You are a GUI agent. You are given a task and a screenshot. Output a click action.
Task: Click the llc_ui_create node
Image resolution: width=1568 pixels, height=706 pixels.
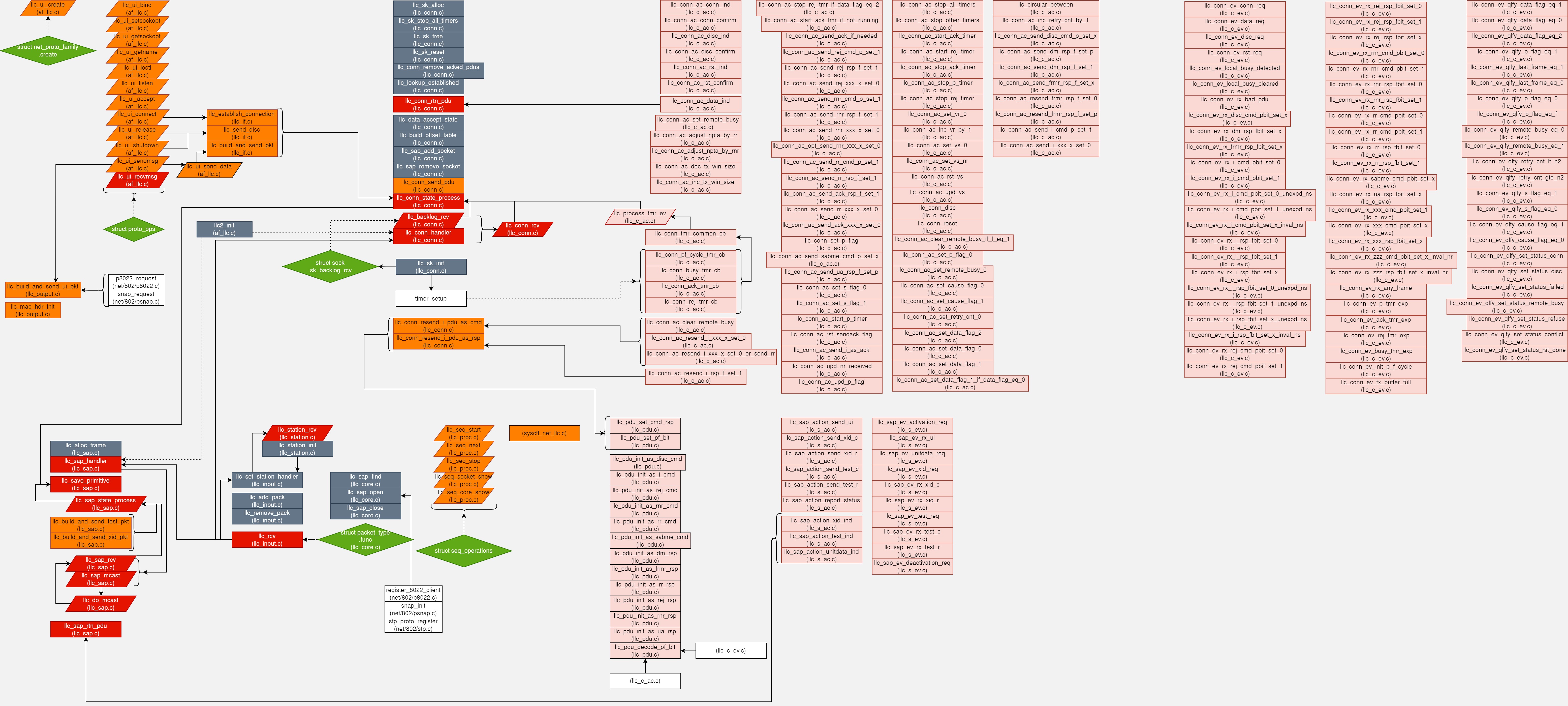click(x=48, y=8)
